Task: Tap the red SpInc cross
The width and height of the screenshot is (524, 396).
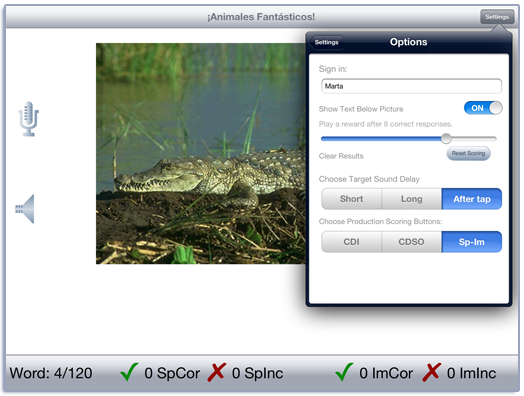Action: click(217, 372)
